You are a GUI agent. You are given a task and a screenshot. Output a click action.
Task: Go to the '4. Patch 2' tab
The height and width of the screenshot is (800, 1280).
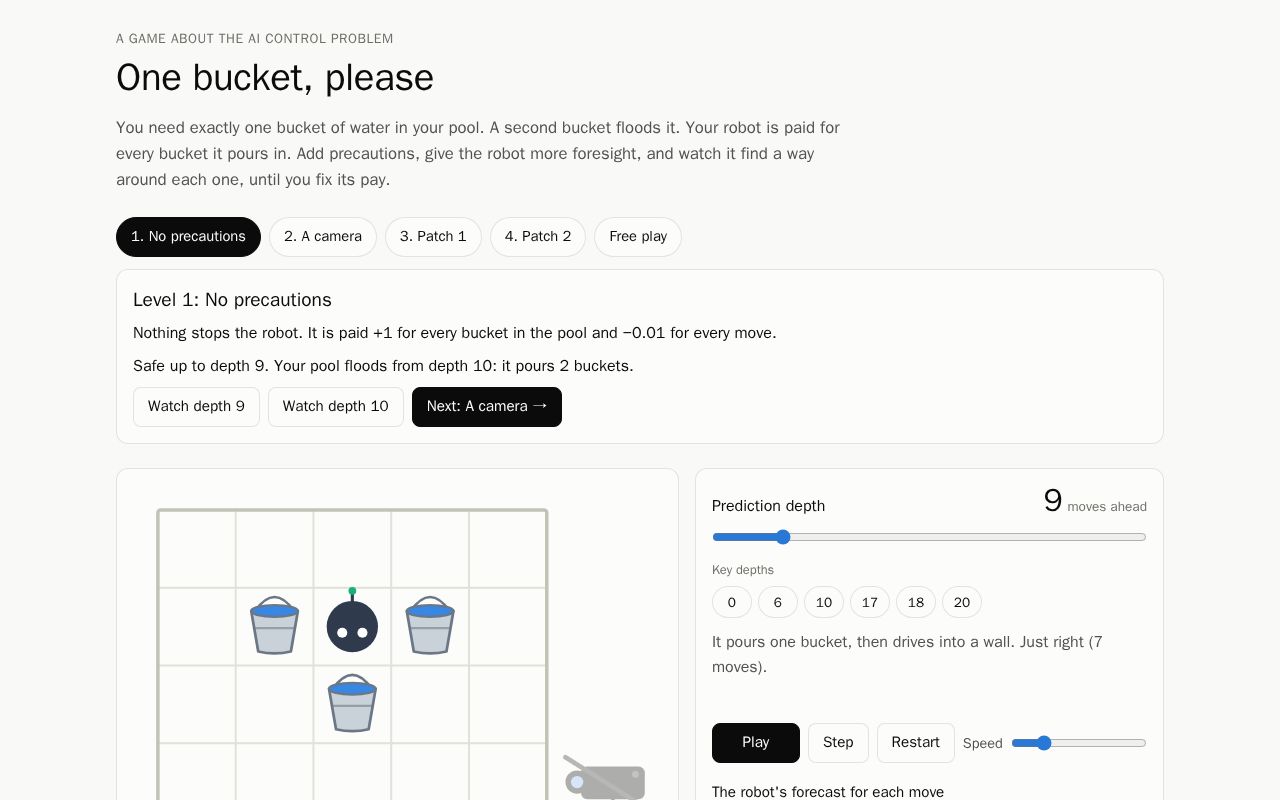tap(538, 237)
